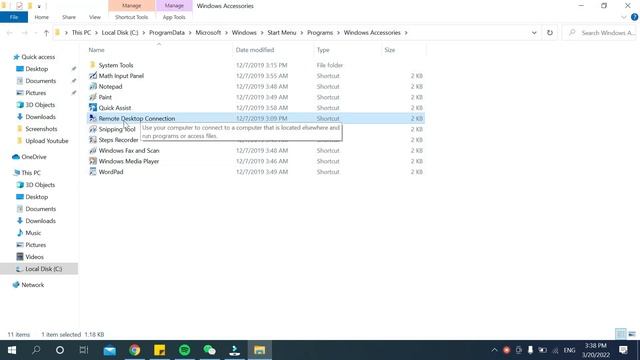This screenshot has width=640, height=360.
Task: Select the Quick Assist shortcut icon
Action: point(93,108)
